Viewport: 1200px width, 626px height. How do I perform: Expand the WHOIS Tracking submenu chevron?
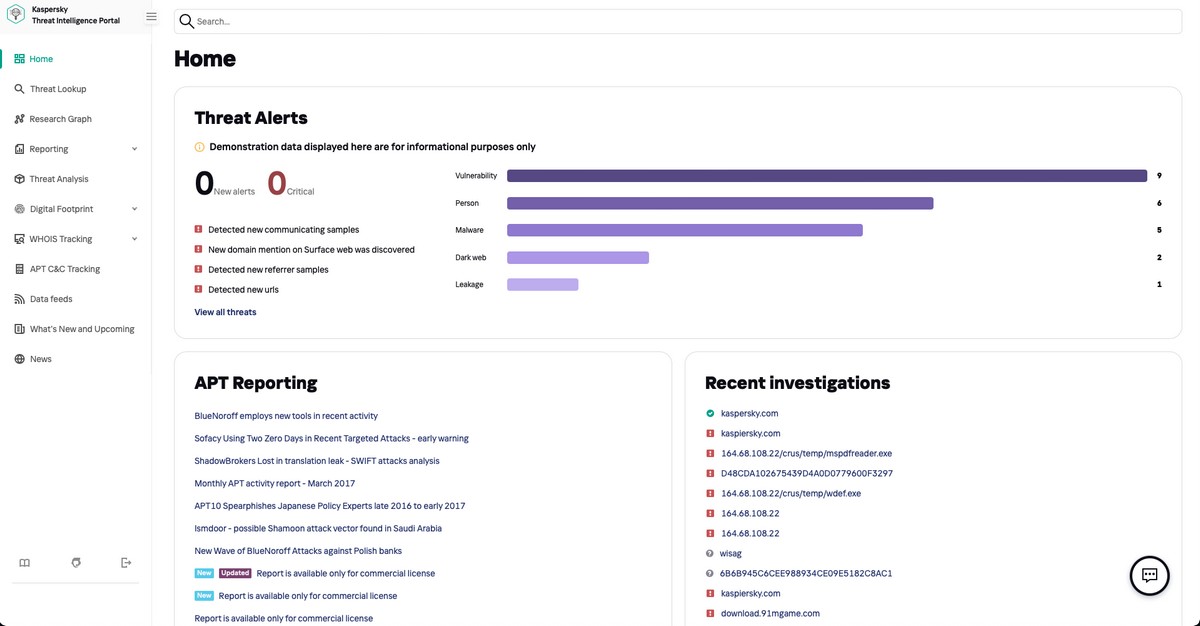135,239
